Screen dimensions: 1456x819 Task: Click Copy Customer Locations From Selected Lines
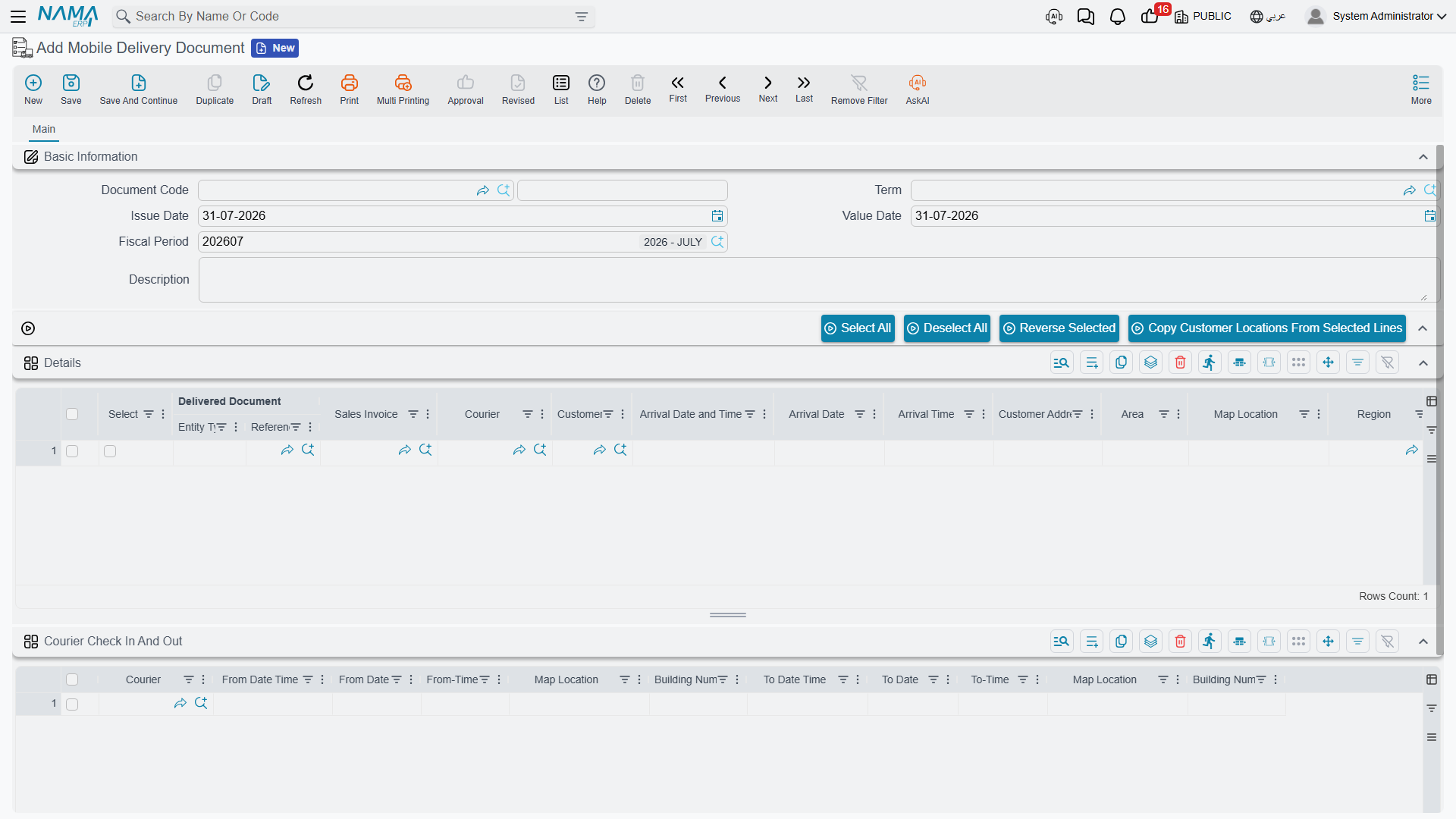pos(1267,328)
